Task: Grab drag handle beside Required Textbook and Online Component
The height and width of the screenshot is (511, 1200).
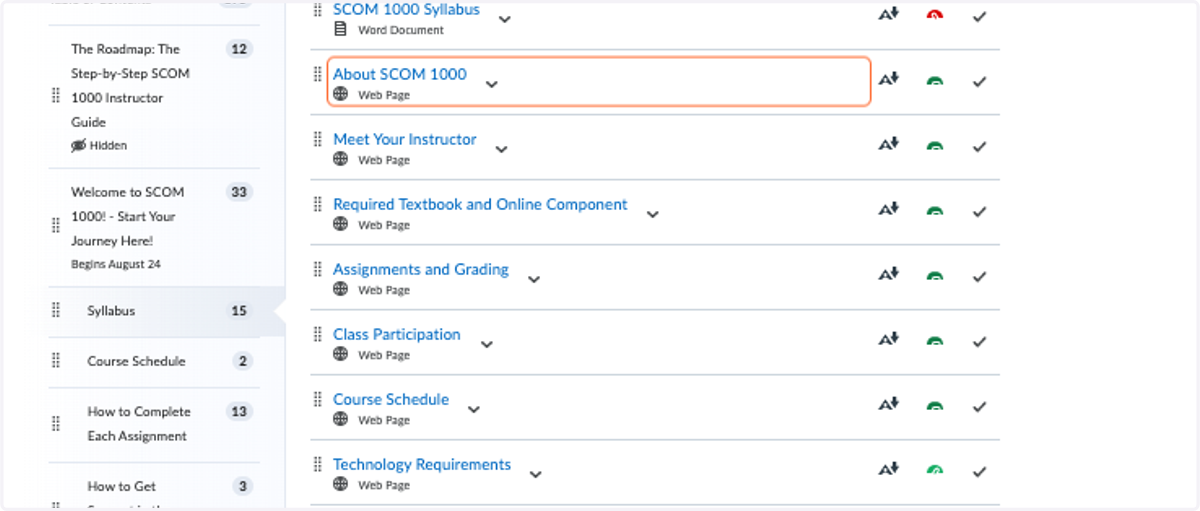Action: point(318,205)
